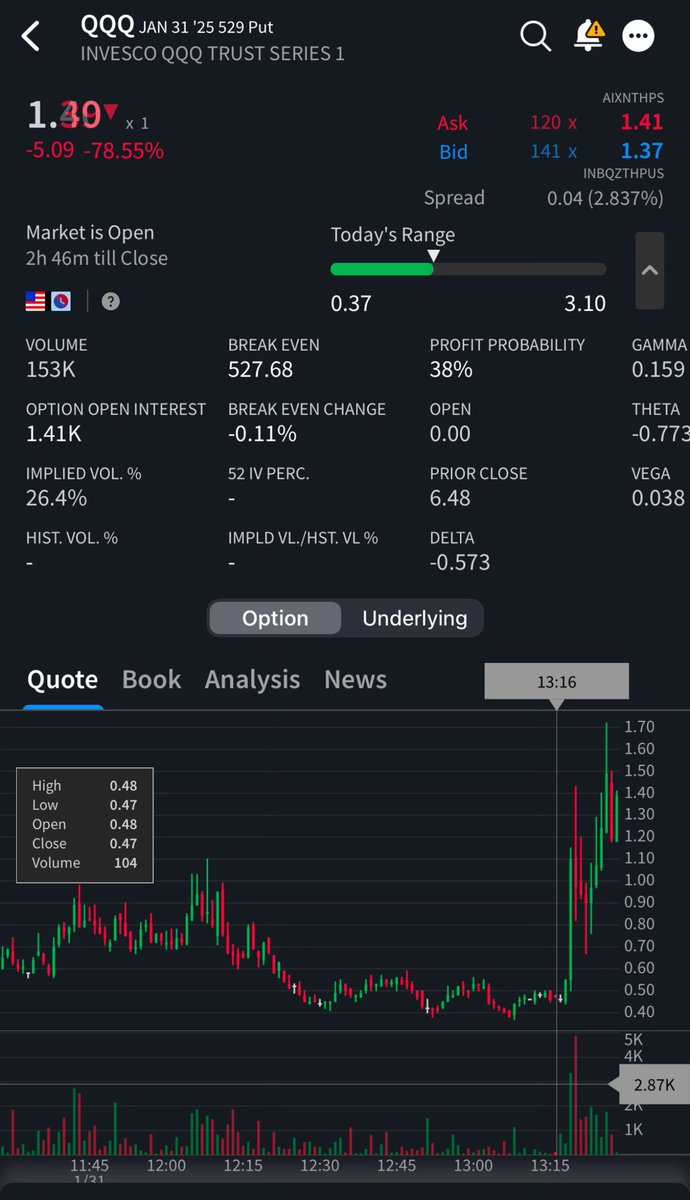This screenshot has height=1200, width=690.
Task: Tap the clock icon beside flag
Action: (x=61, y=301)
